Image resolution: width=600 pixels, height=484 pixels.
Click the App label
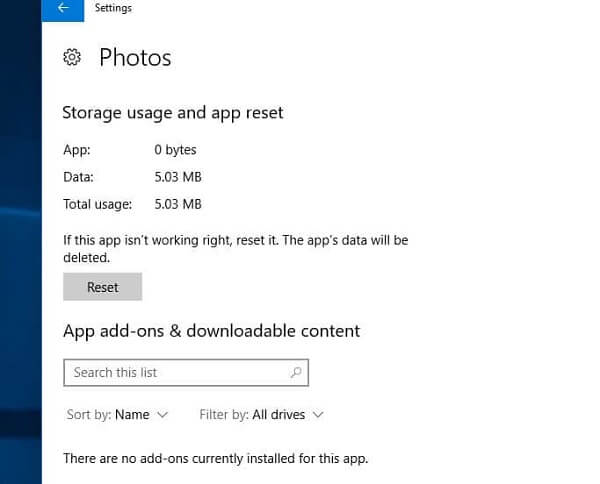pyautogui.click(x=76, y=150)
